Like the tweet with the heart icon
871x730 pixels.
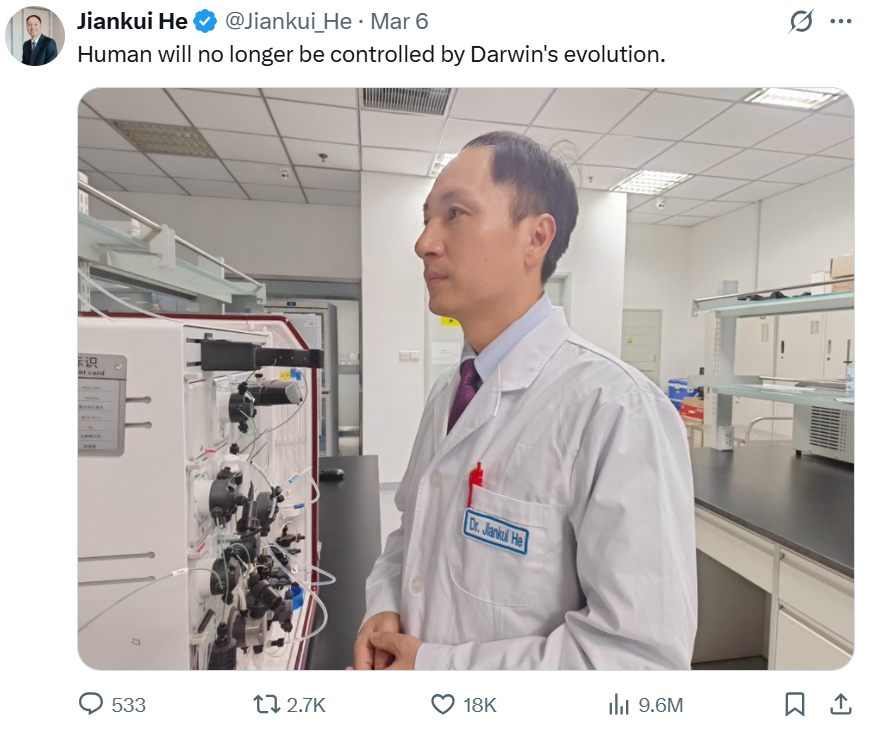443,704
